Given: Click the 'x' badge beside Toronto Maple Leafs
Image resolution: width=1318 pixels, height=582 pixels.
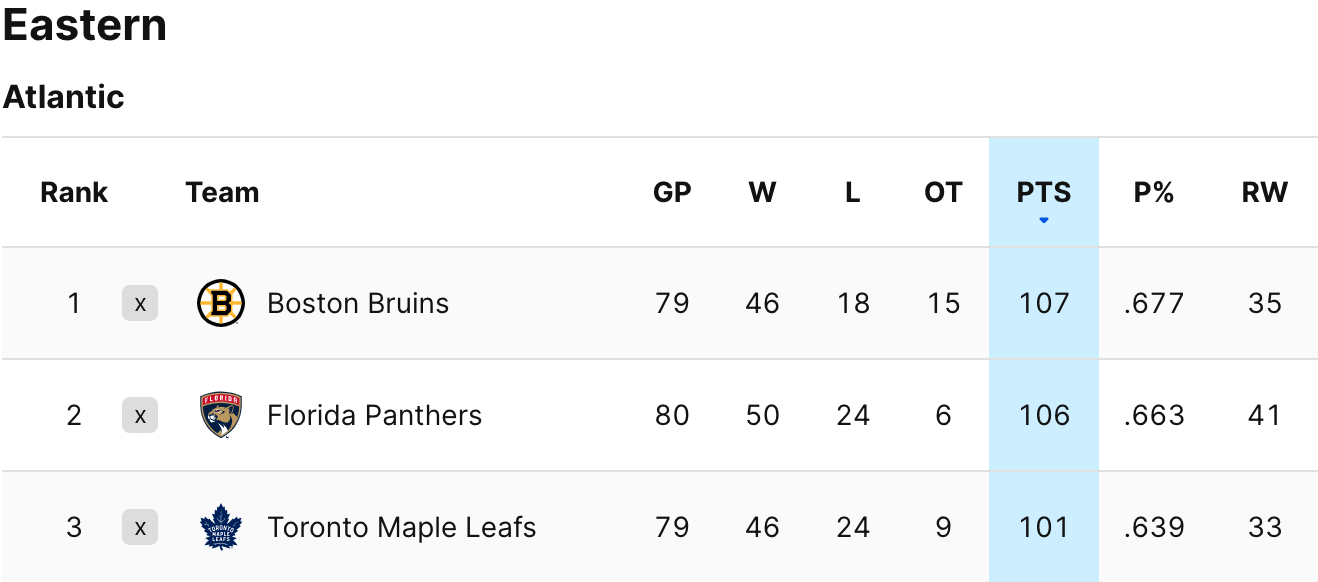Looking at the screenshot, I should (x=140, y=527).
